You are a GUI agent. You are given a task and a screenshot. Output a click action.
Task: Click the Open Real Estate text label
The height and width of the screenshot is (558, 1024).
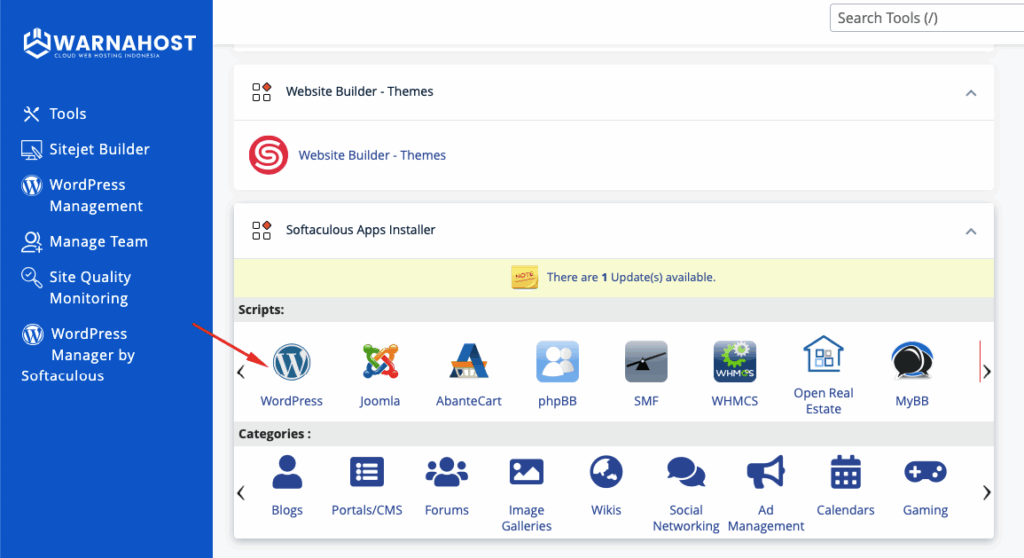pos(824,401)
